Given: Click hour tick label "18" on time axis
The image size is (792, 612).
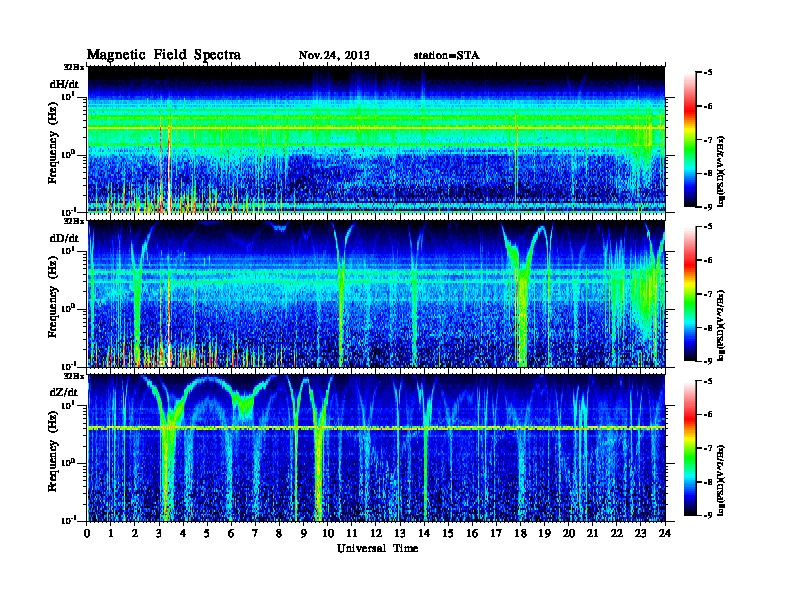Looking at the screenshot, I should click(x=520, y=533).
